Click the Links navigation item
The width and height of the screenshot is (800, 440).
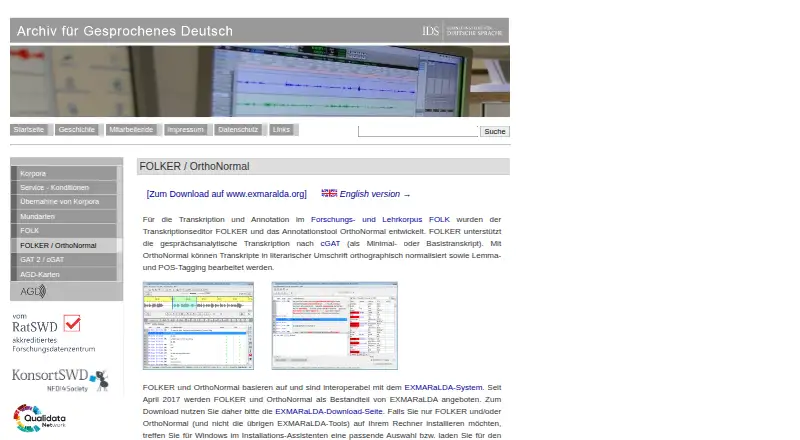pyautogui.click(x=281, y=130)
